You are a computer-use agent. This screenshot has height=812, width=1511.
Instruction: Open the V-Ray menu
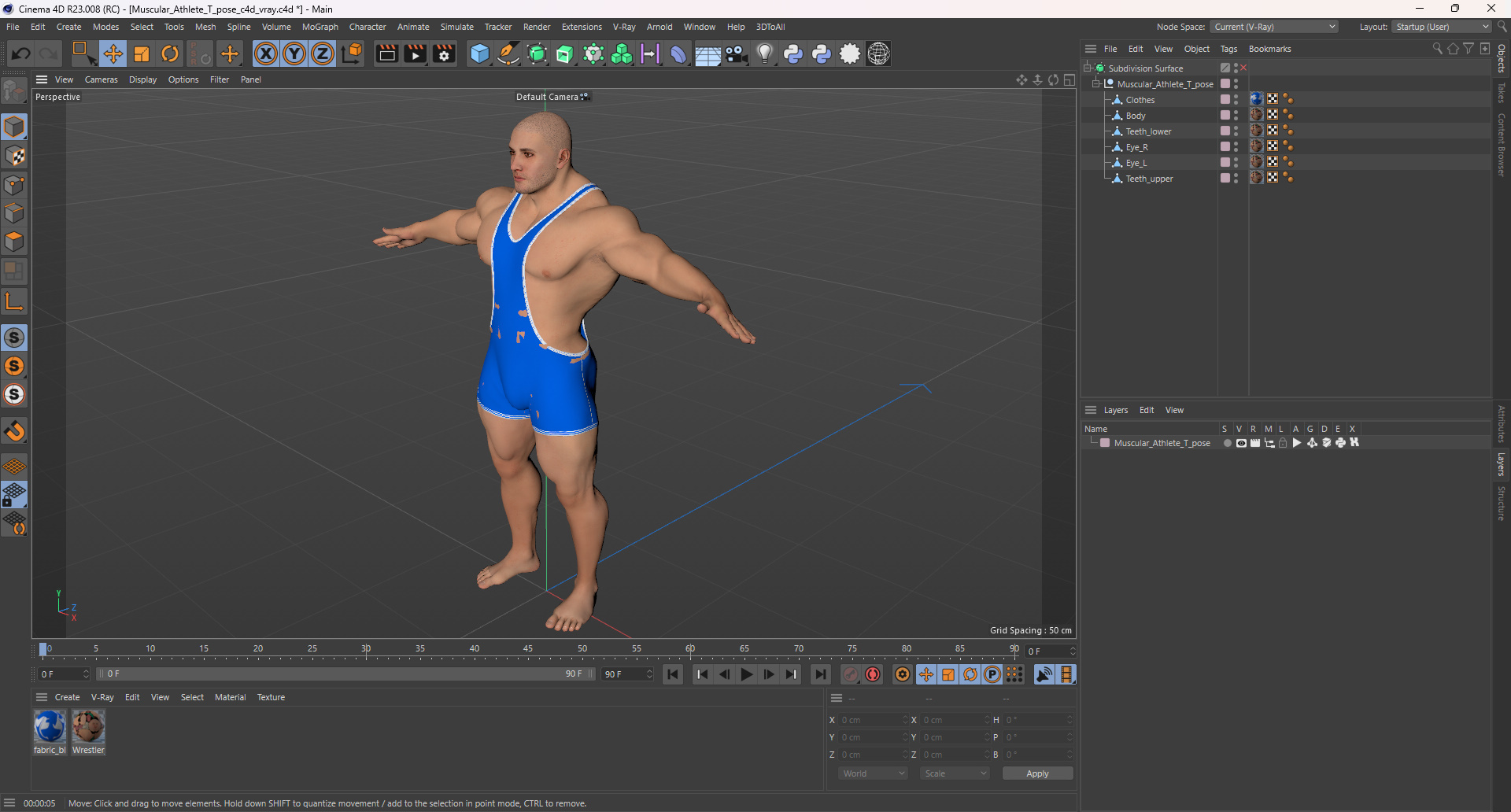pos(624,27)
